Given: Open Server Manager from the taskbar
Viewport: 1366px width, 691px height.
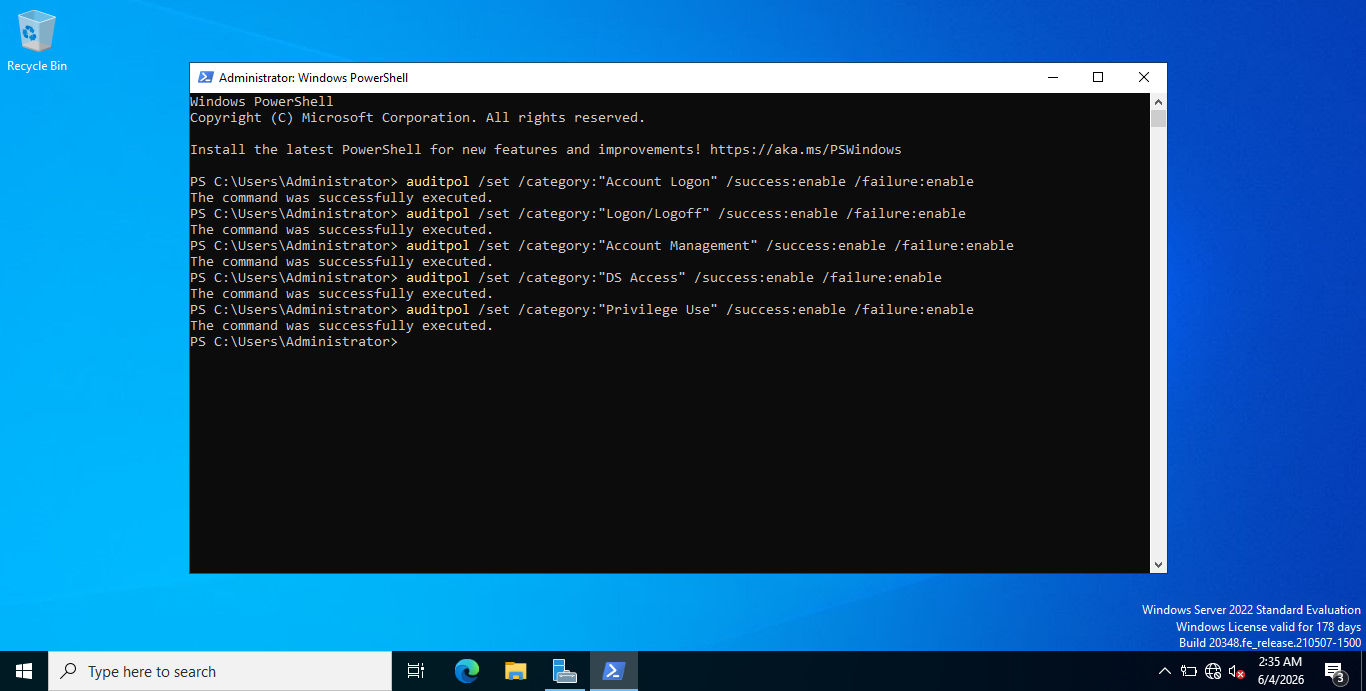Looking at the screenshot, I should click(x=565, y=671).
